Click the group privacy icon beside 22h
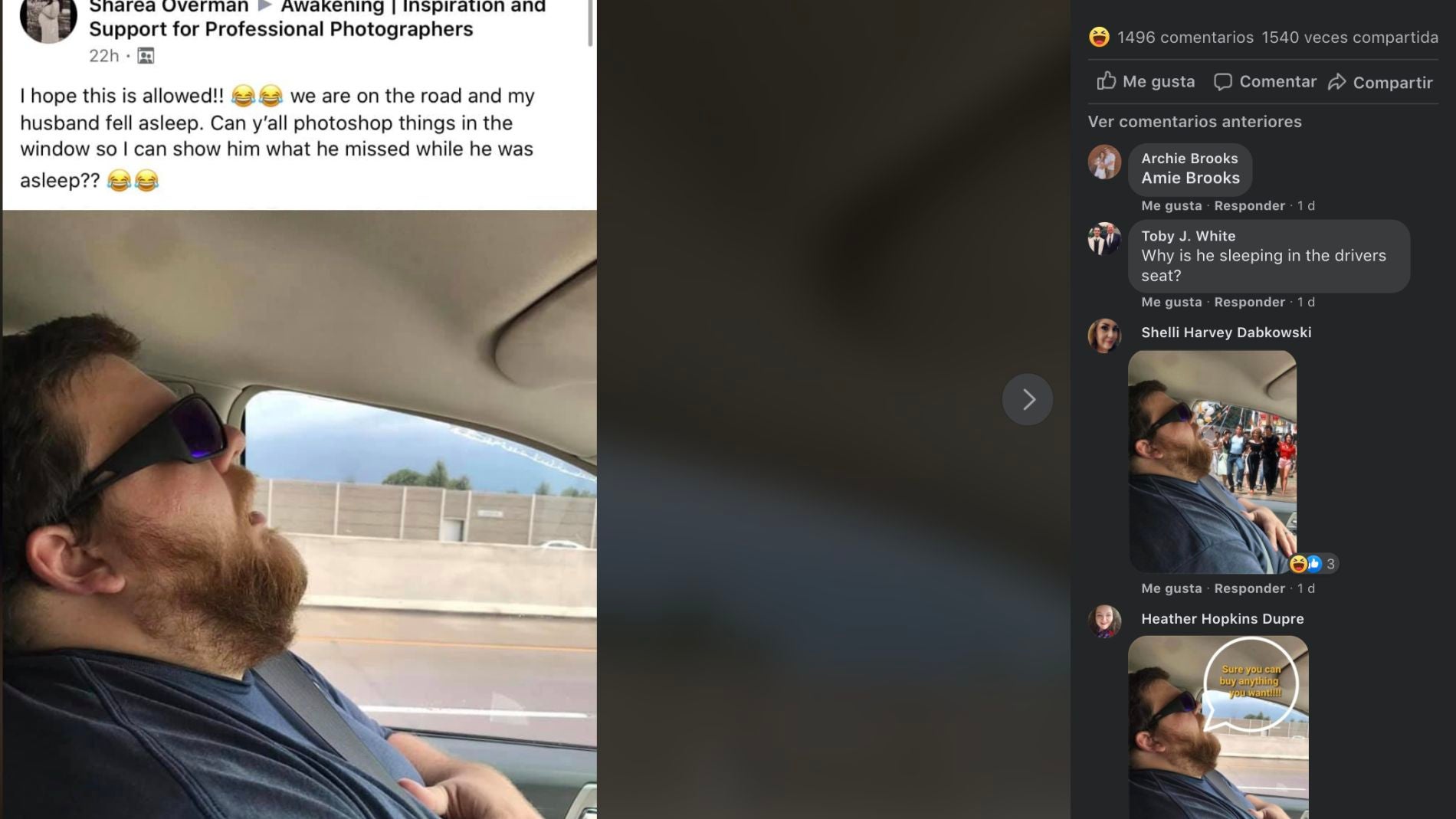 [146, 55]
